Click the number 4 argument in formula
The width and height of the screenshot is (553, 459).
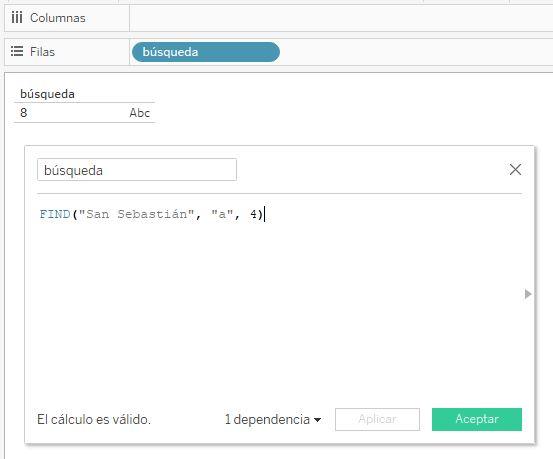pyautogui.click(x=254, y=214)
